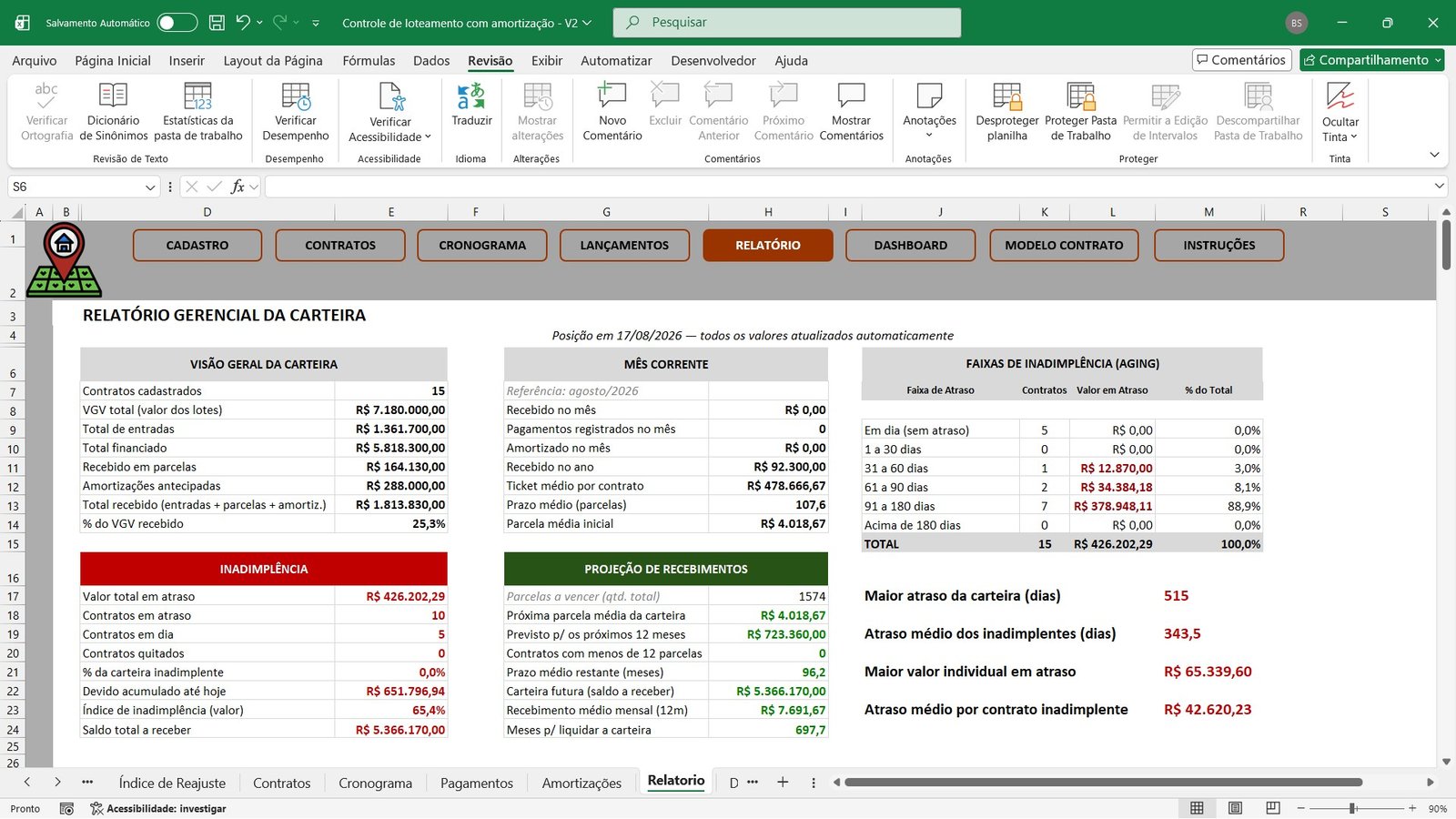Collapse the ribbon with chevron
The width and height of the screenshot is (1456, 819).
(x=1434, y=155)
